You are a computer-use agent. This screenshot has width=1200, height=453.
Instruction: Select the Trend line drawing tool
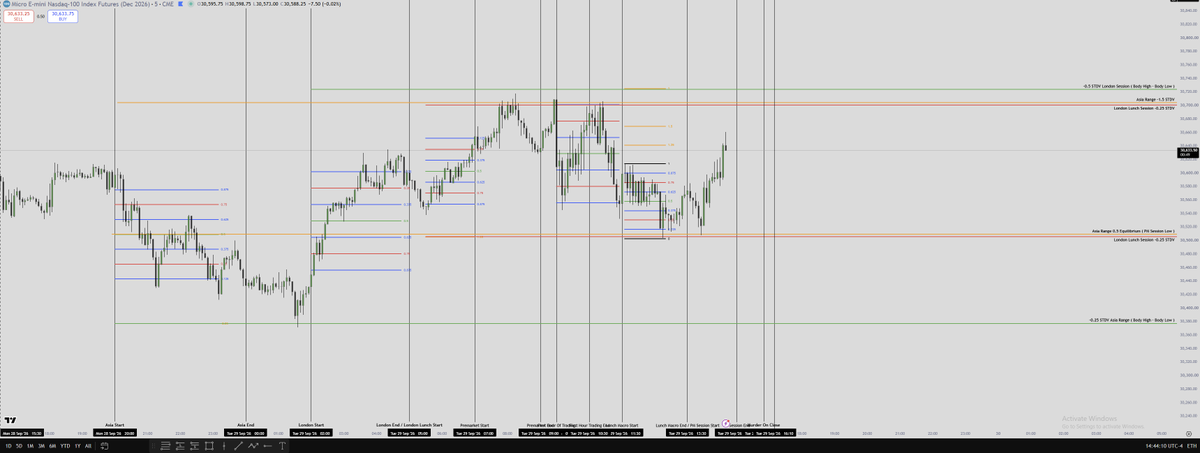click(x=238, y=446)
